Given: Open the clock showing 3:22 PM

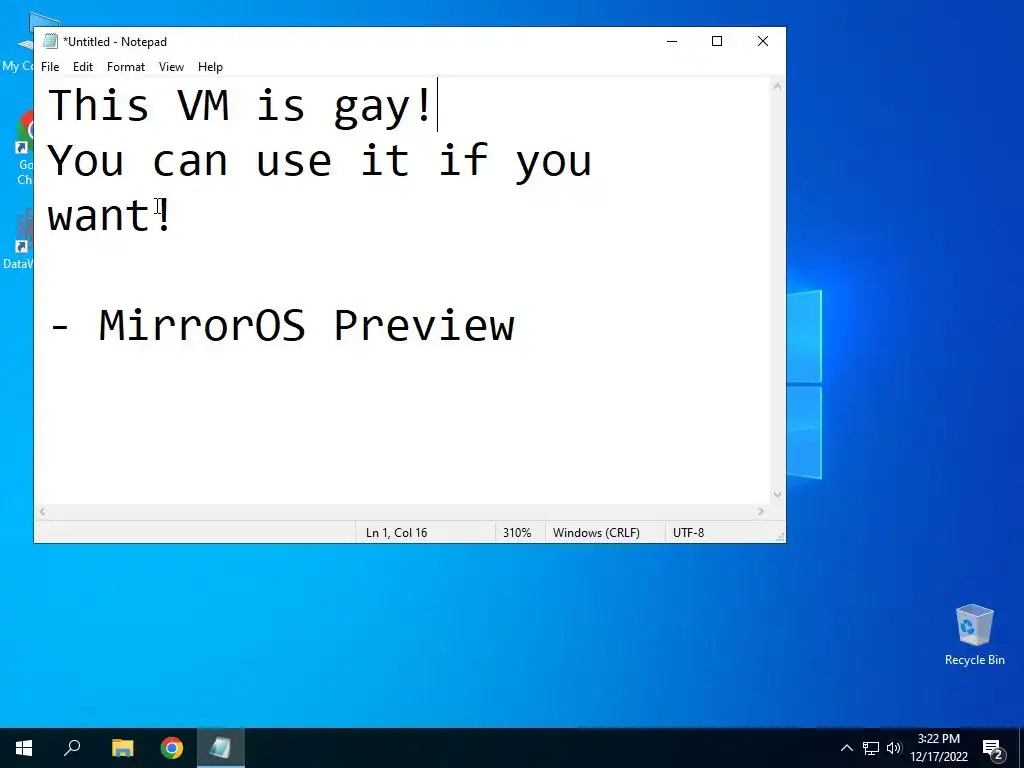Looking at the screenshot, I should click(x=938, y=748).
